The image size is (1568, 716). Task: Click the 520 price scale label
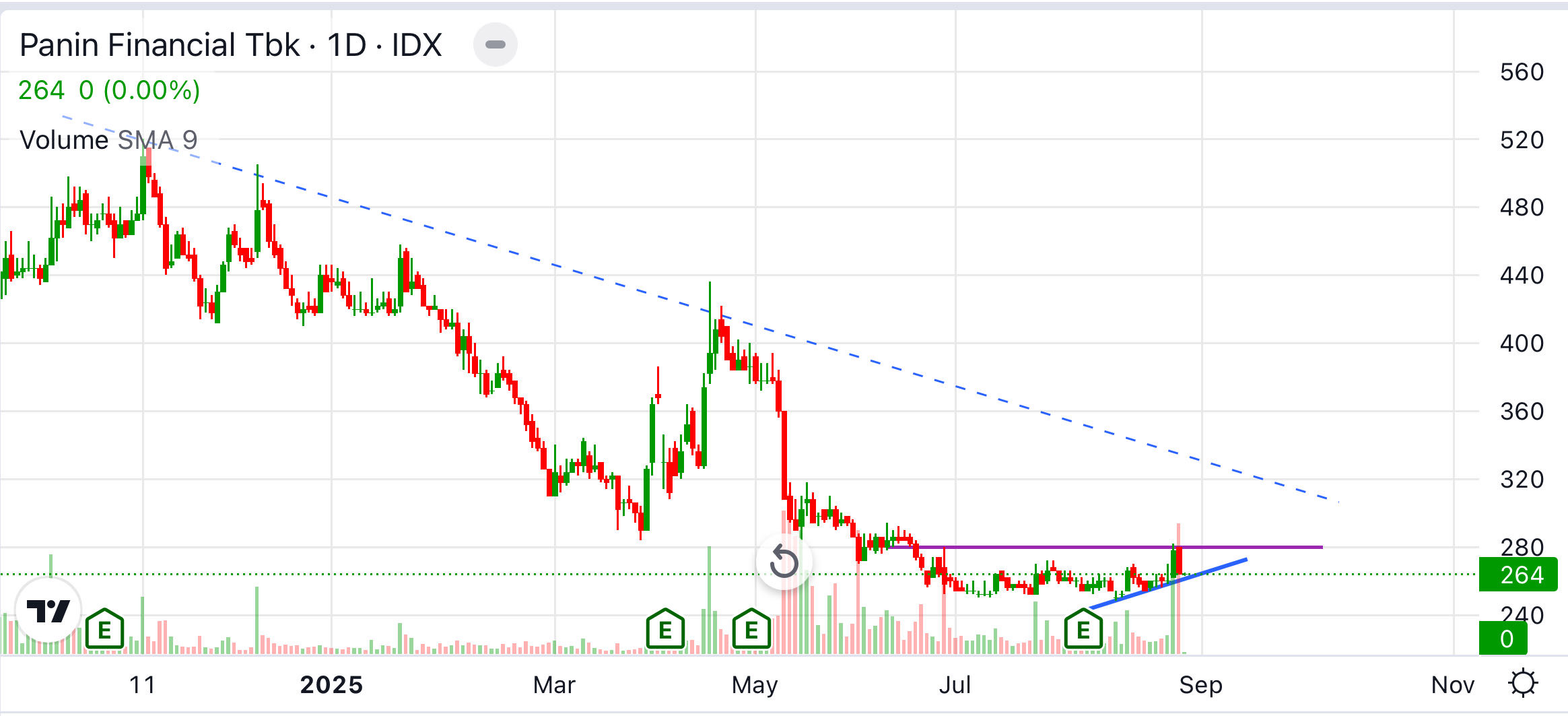(x=1522, y=140)
